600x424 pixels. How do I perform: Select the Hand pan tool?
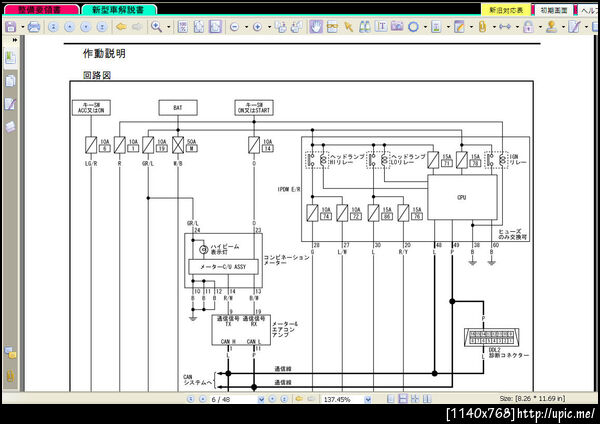[x=316, y=27]
